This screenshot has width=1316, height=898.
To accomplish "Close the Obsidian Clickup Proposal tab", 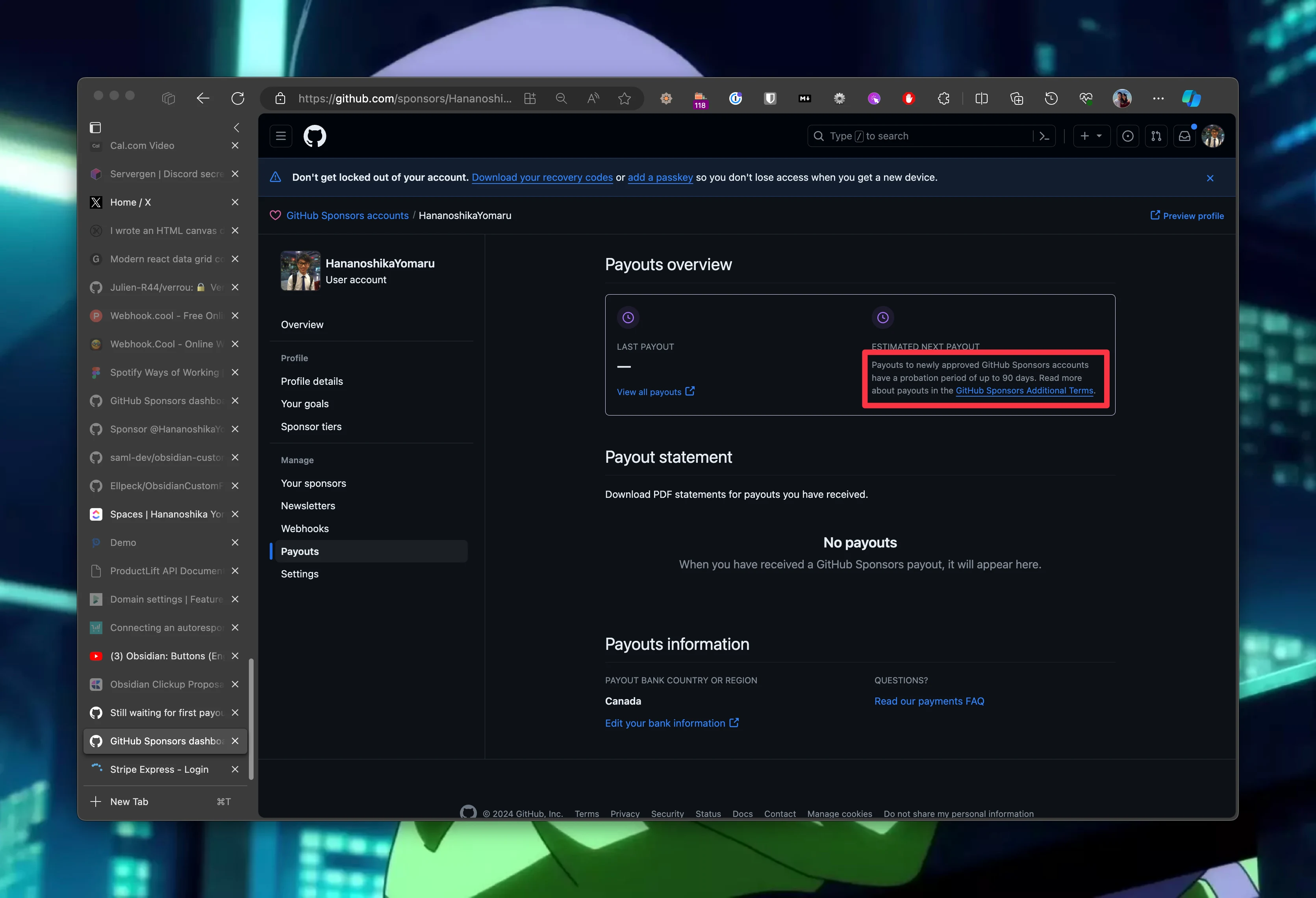I will pos(235,685).
